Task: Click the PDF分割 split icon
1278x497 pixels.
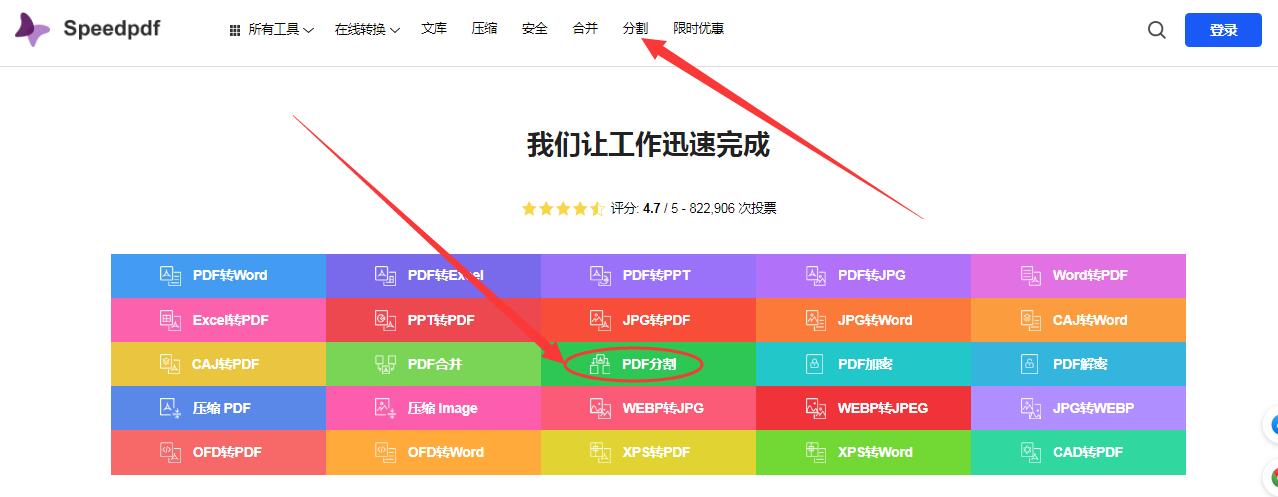Action: click(601, 364)
